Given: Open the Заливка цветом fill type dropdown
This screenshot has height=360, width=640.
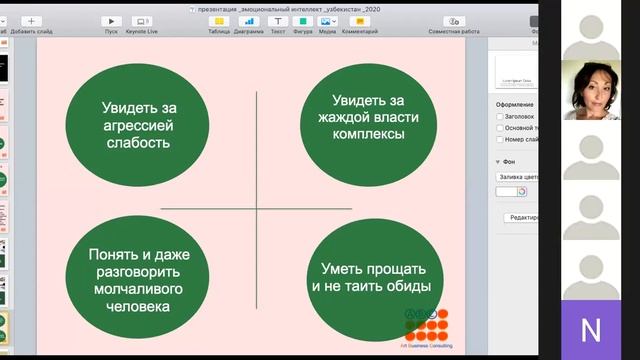Looking at the screenshot, I should point(517,177).
